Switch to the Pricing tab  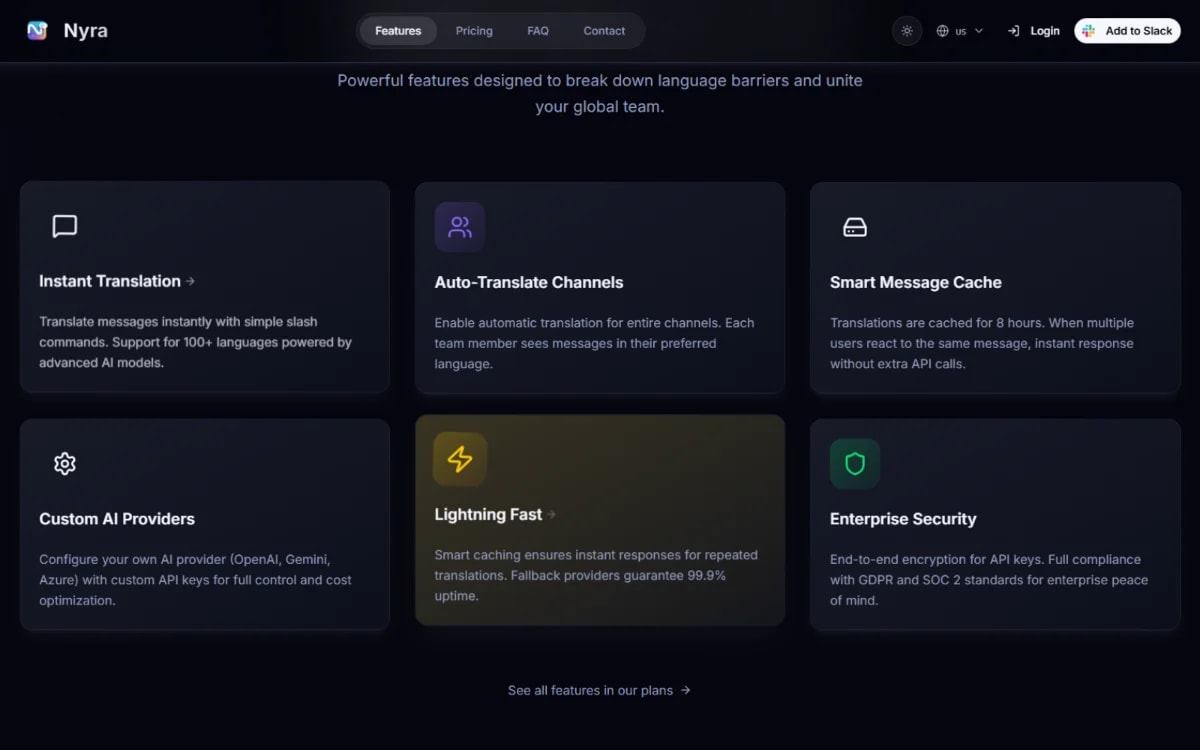pyautogui.click(x=474, y=31)
